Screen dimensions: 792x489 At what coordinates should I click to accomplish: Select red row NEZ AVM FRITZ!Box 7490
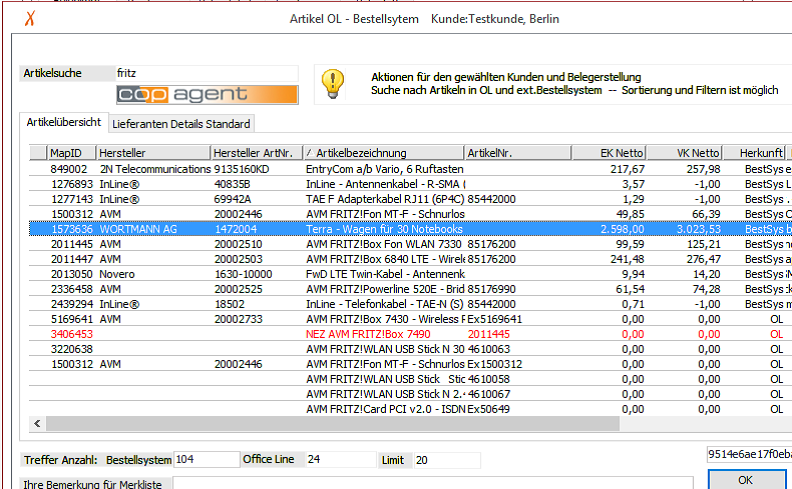tap(410, 334)
